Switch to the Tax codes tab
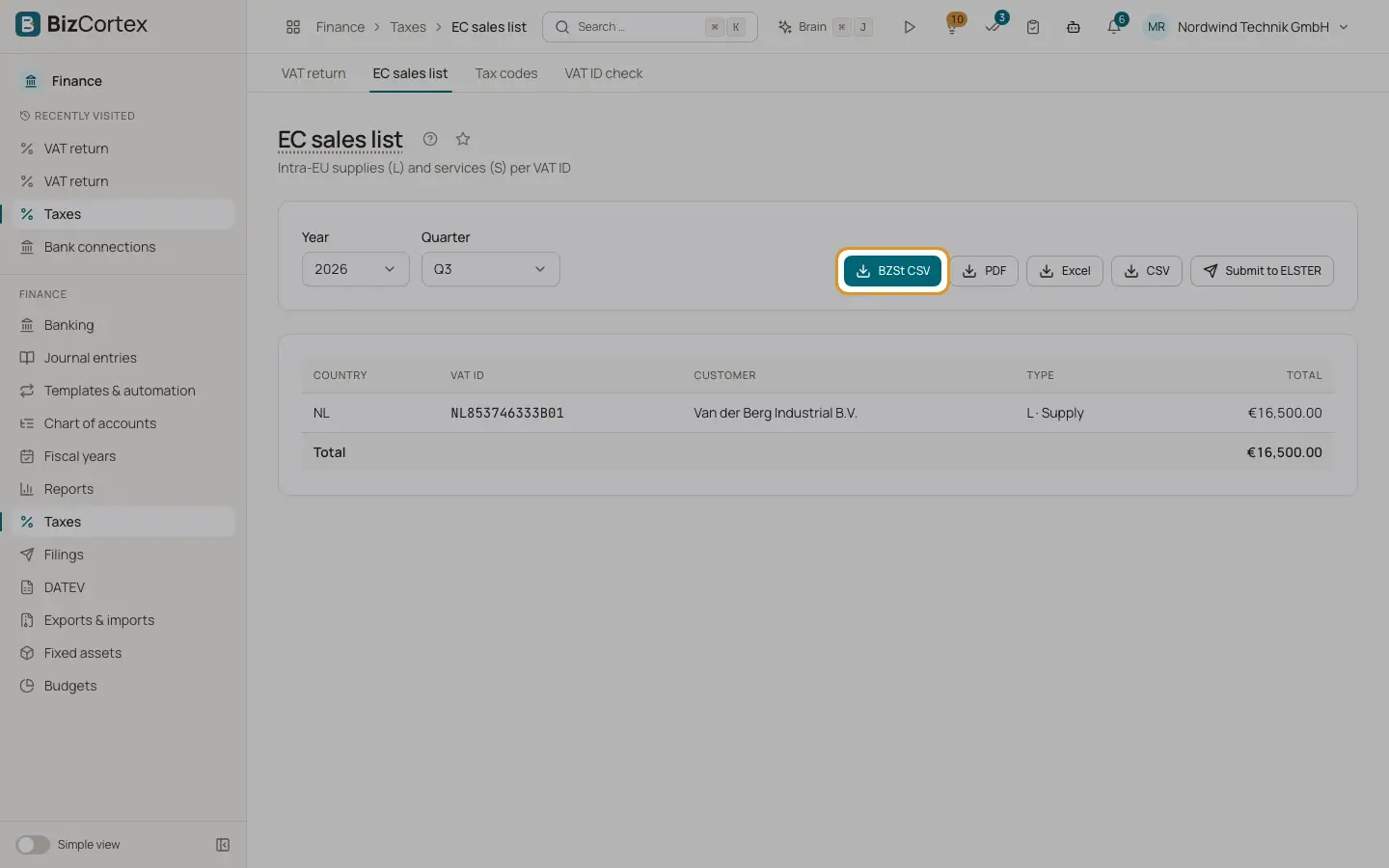This screenshot has width=1389, height=868. click(506, 73)
